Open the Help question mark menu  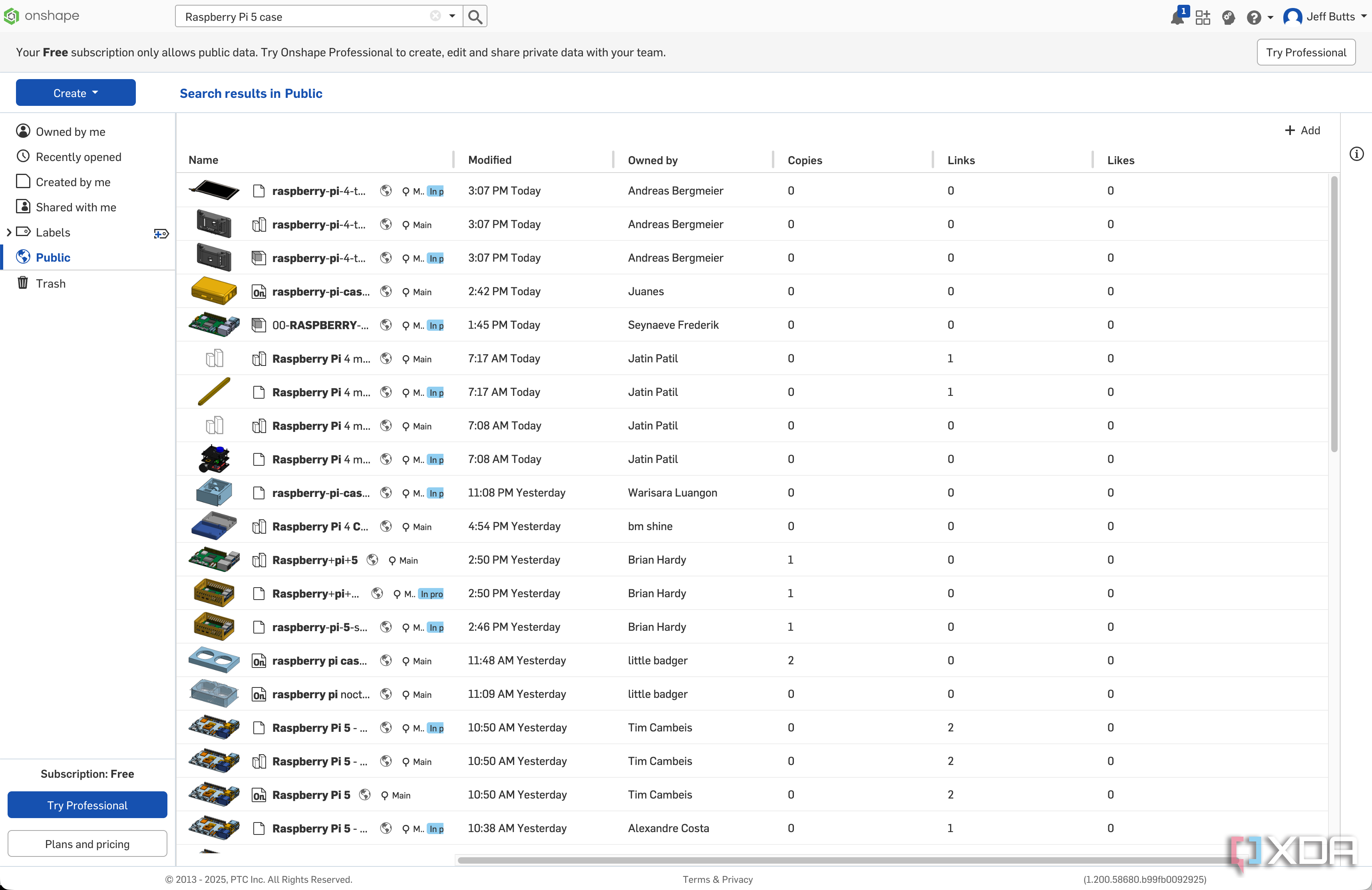pos(1260,17)
